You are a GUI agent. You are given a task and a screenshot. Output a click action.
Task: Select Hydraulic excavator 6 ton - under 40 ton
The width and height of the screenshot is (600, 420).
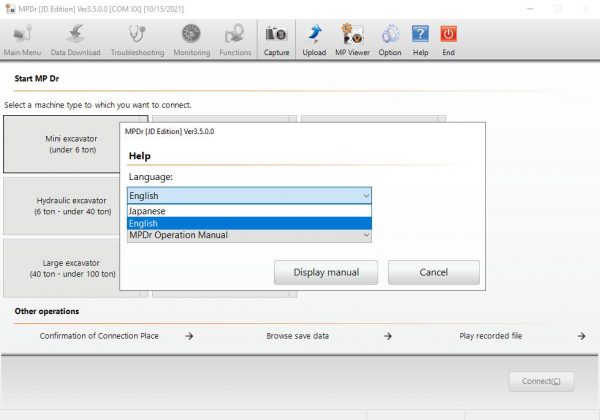point(62,206)
